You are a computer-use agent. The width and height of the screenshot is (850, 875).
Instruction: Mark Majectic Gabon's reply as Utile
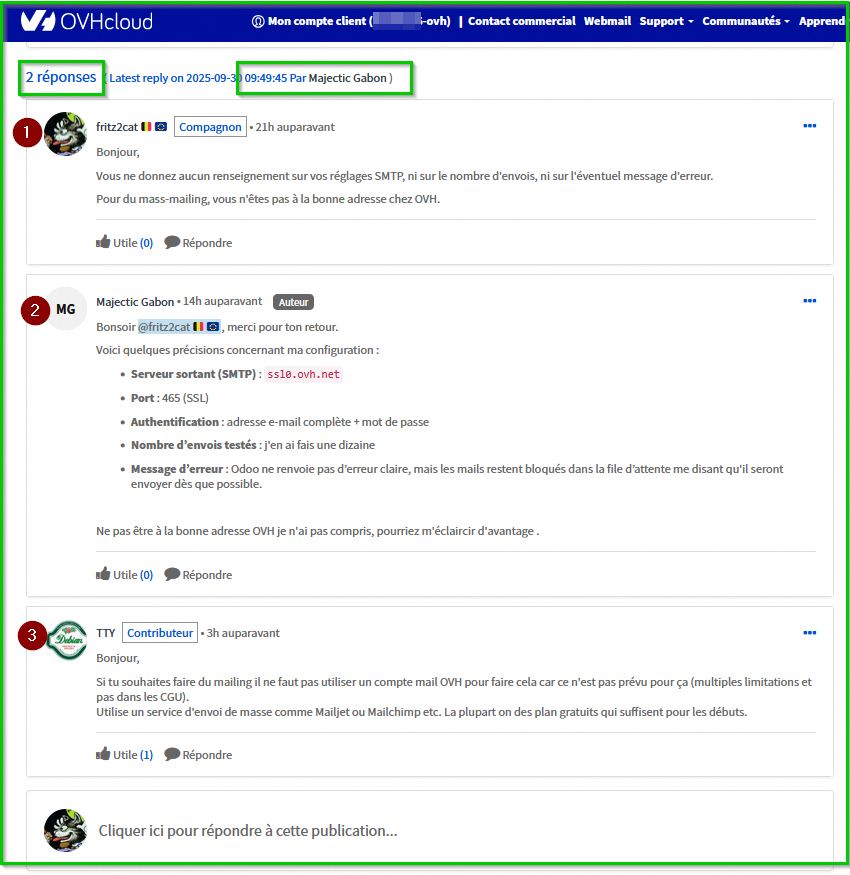[x=124, y=574]
